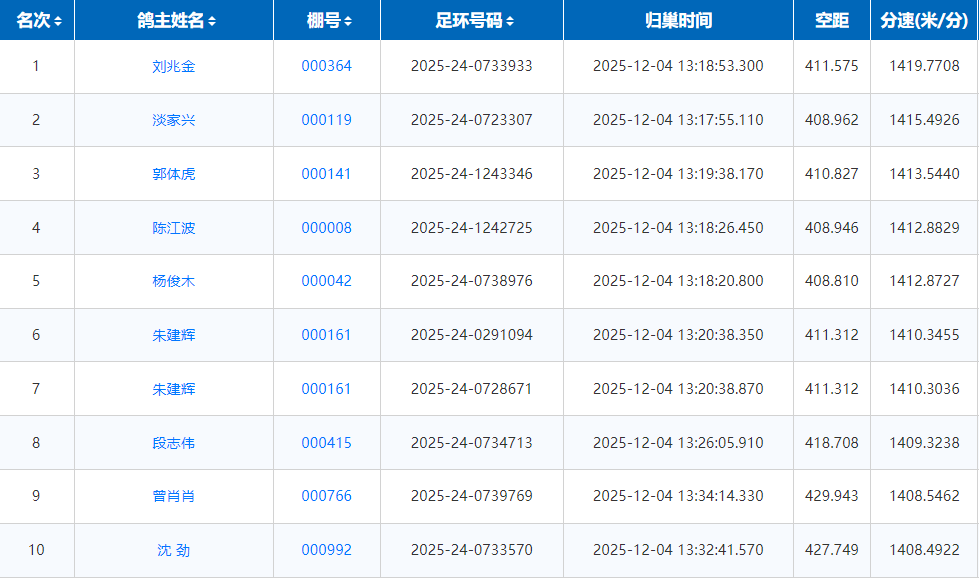Image resolution: width=979 pixels, height=578 pixels.
Task: Open owner 曾肖肖 link
Action: coord(174,496)
